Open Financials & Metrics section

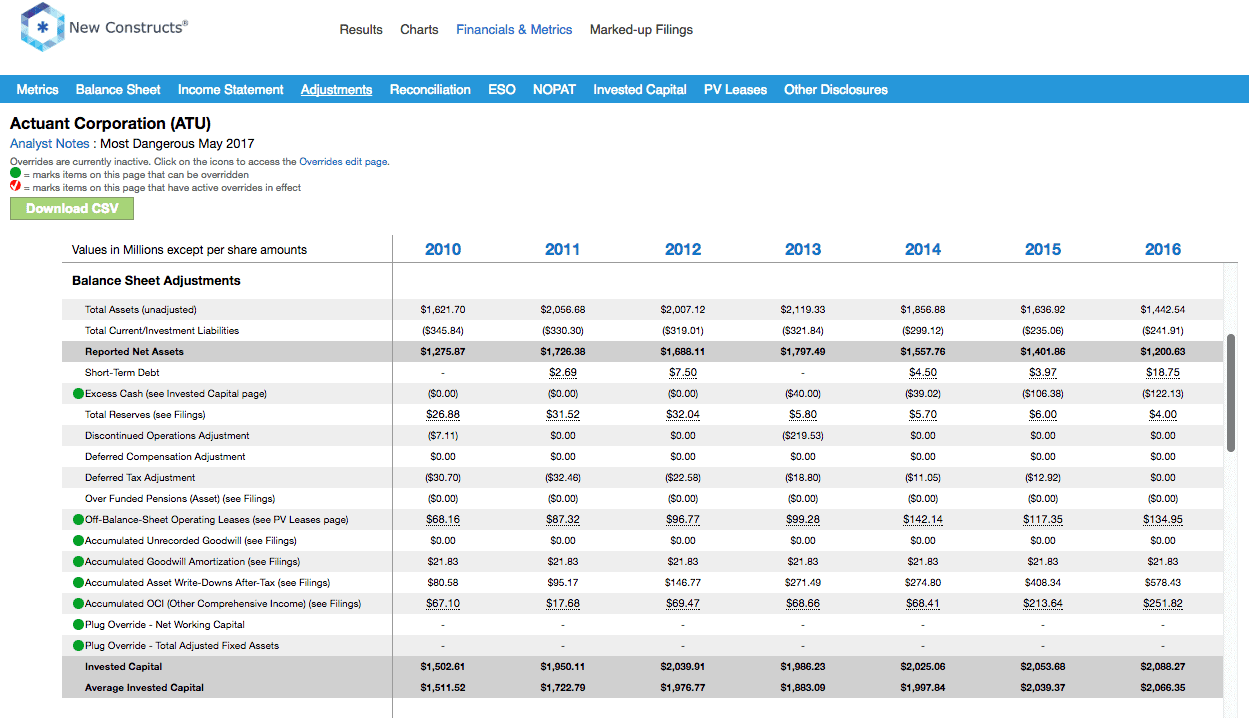coord(514,30)
